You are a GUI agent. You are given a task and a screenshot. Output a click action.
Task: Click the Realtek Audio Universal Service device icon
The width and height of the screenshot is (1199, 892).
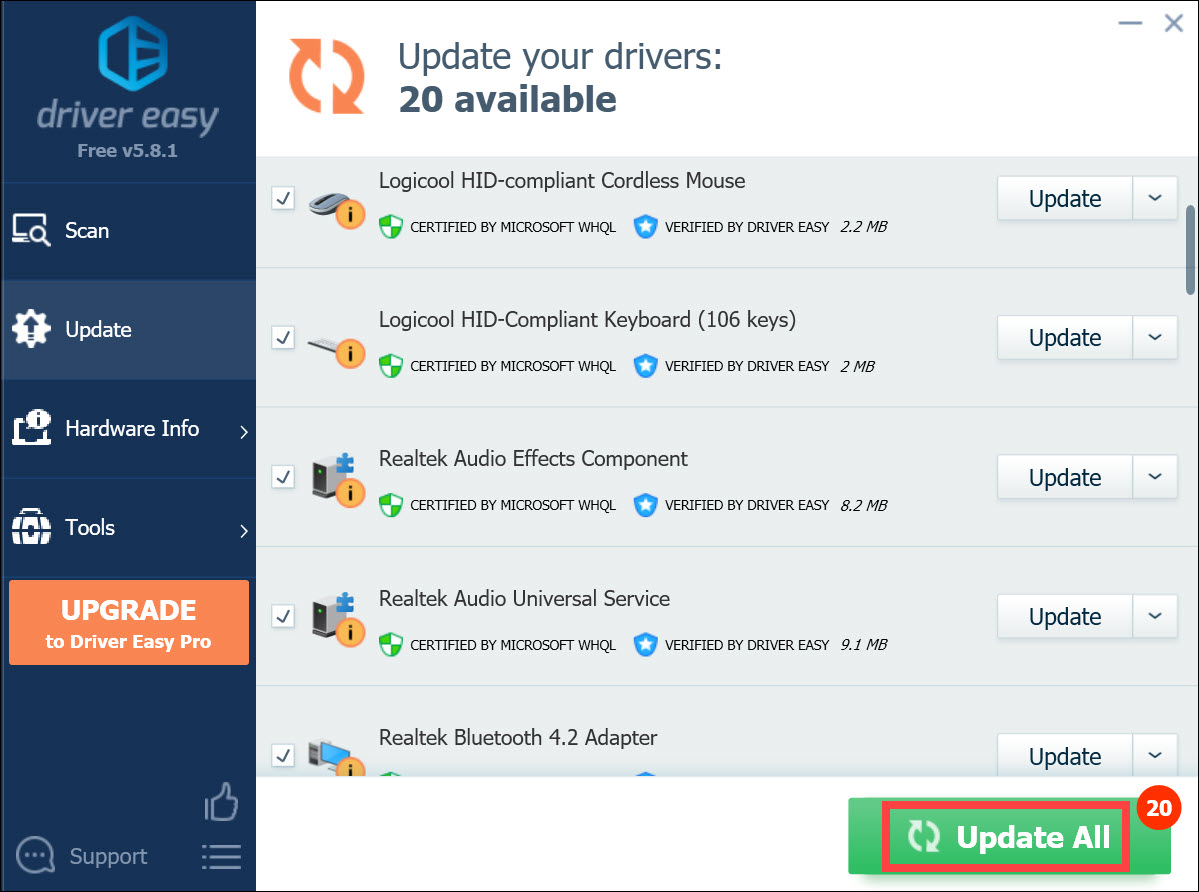(x=336, y=619)
